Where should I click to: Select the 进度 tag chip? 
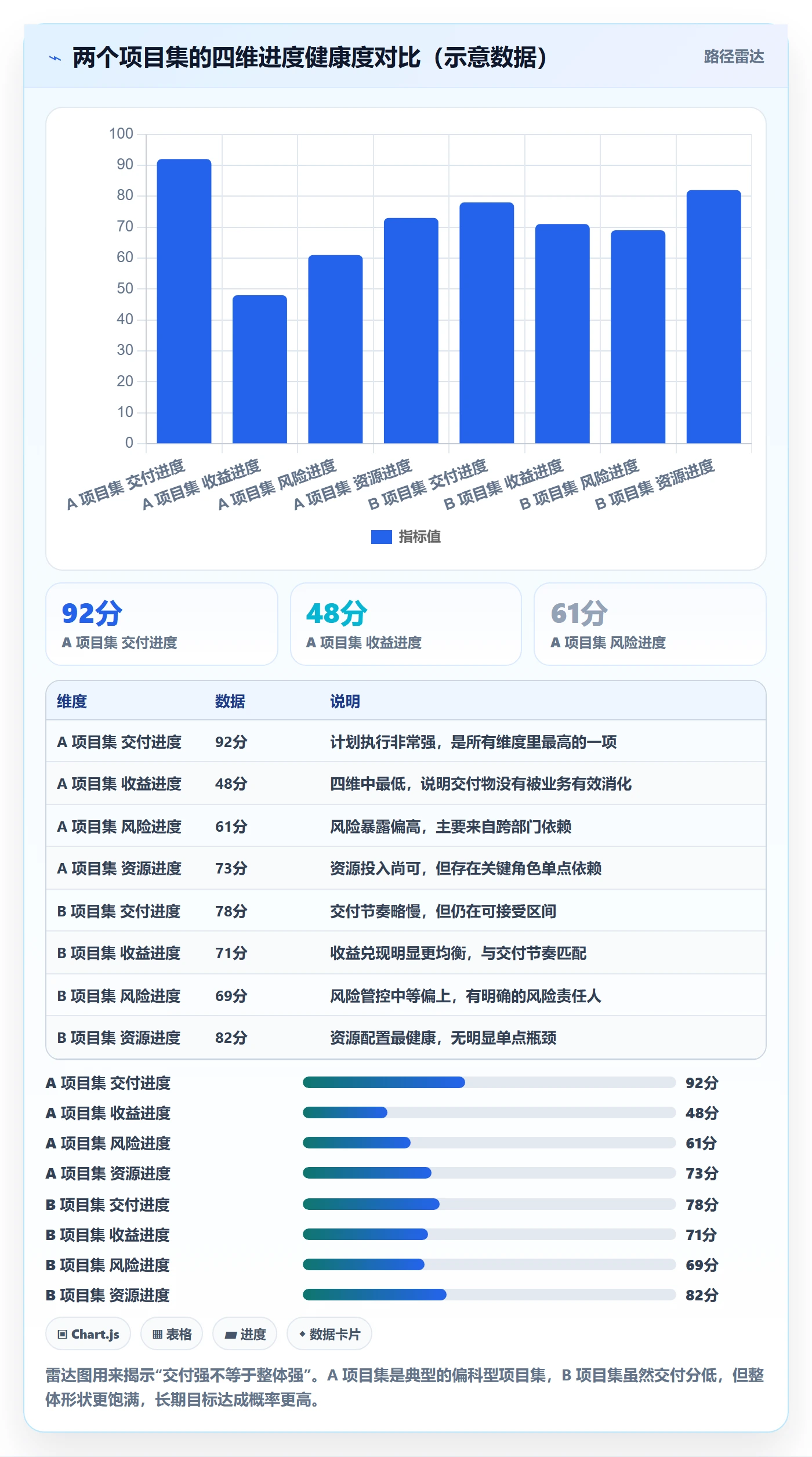(x=245, y=1334)
